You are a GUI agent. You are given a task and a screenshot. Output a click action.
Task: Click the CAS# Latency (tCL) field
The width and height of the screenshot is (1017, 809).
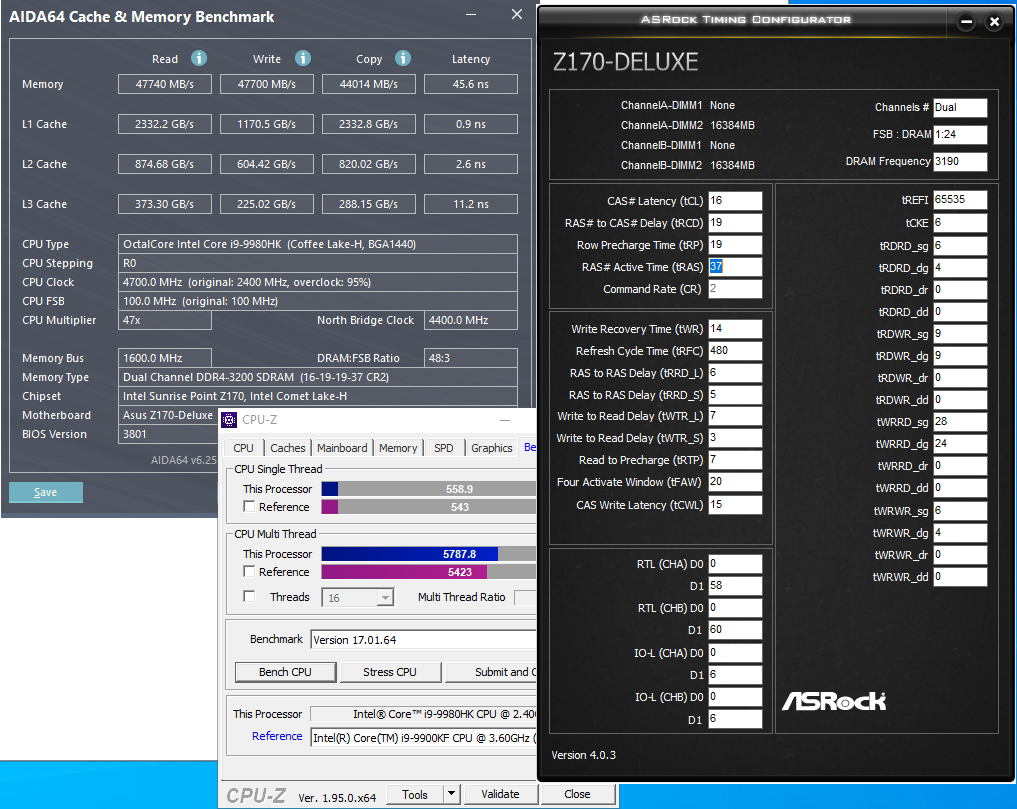coord(735,200)
